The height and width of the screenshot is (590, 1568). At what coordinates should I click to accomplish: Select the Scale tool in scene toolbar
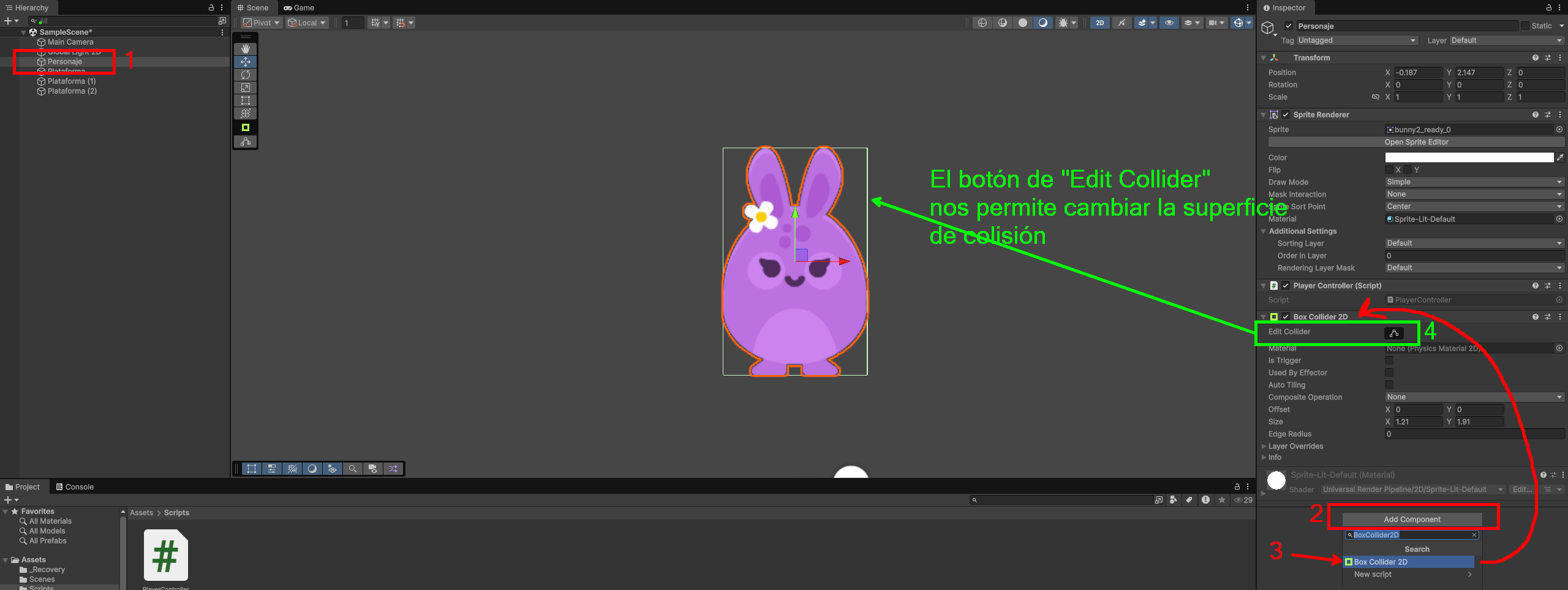coord(246,88)
